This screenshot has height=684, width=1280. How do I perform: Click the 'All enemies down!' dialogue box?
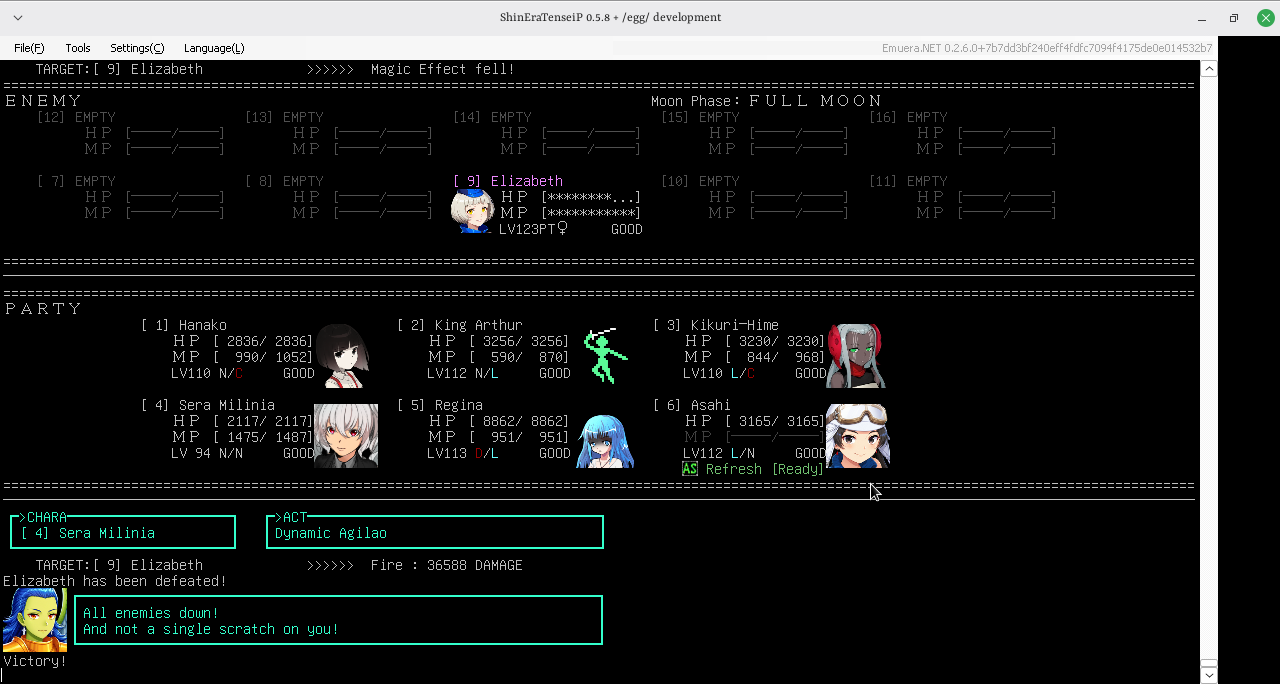click(x=339, y=620)
